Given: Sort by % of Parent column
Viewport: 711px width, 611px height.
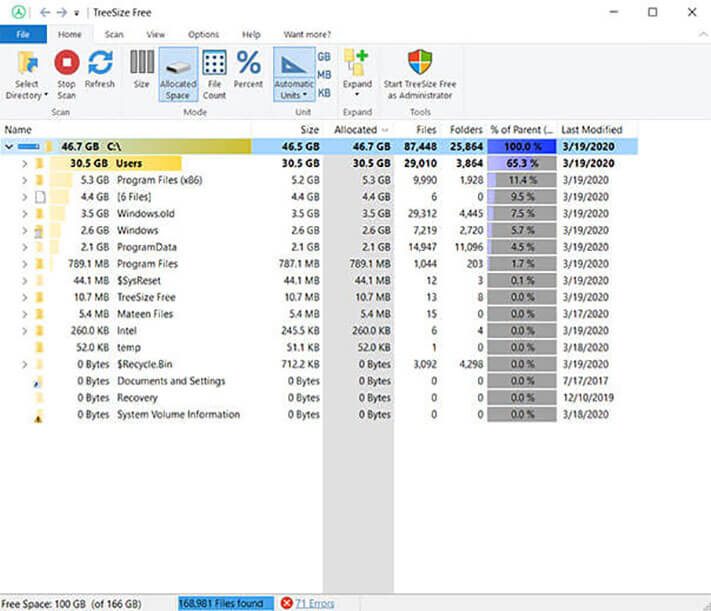Looking at the screenshot, I should [x=522, y=130].
